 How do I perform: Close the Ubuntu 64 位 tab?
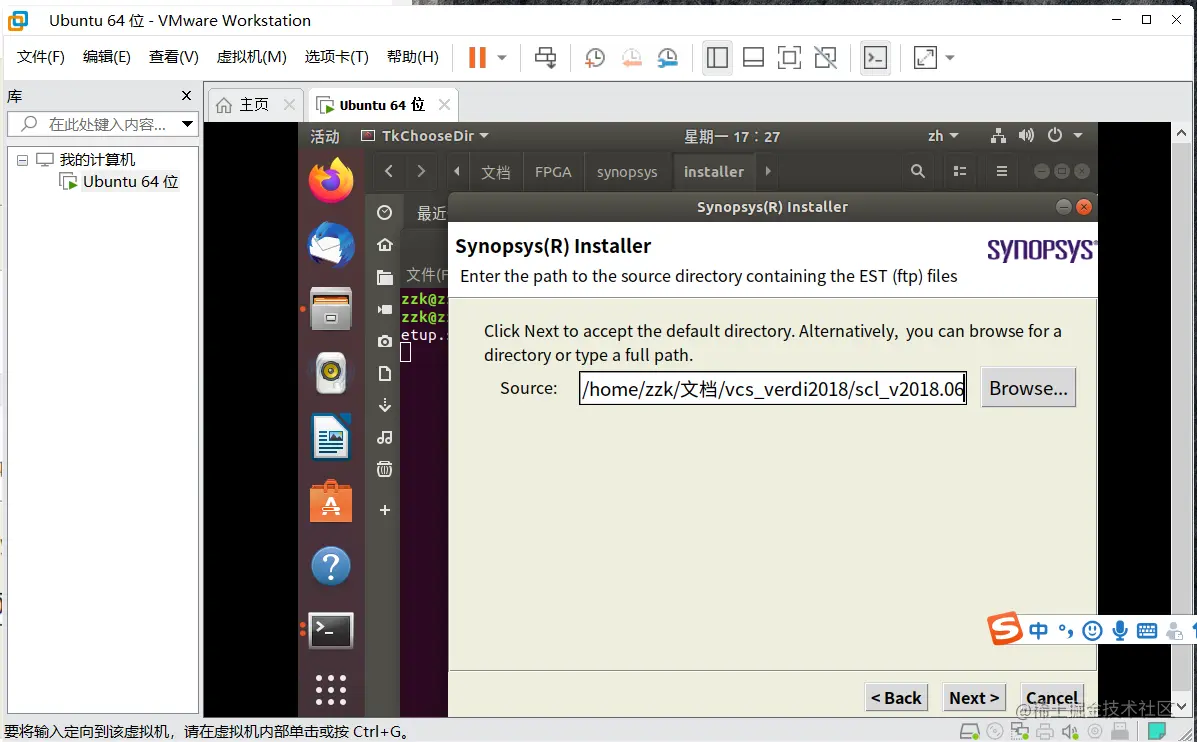[444, 105]
